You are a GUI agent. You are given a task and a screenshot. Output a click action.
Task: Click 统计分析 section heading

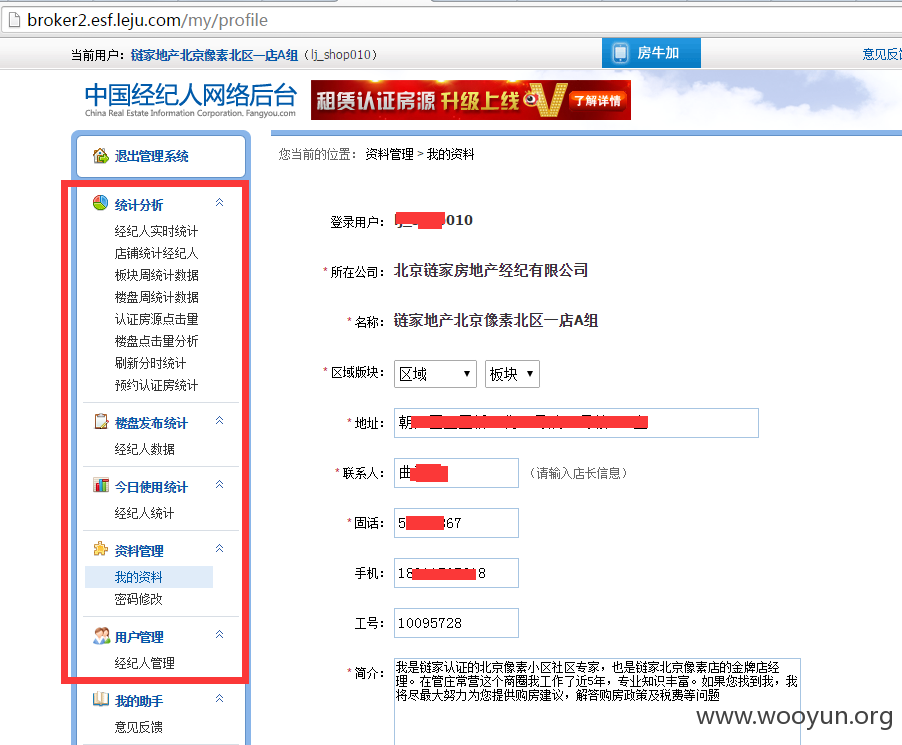(x=139, y=205)
